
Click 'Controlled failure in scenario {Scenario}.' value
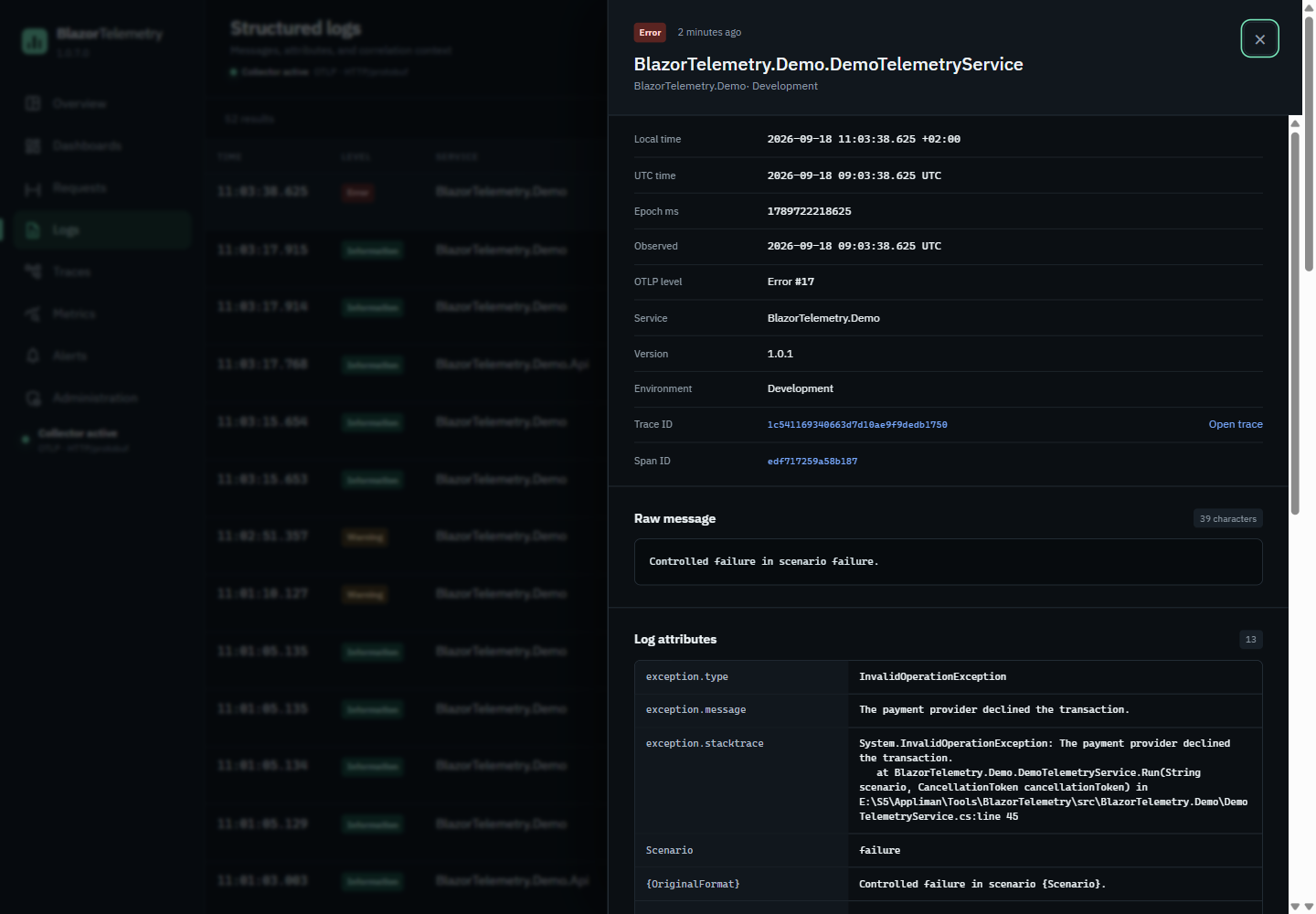click(982, 885)
